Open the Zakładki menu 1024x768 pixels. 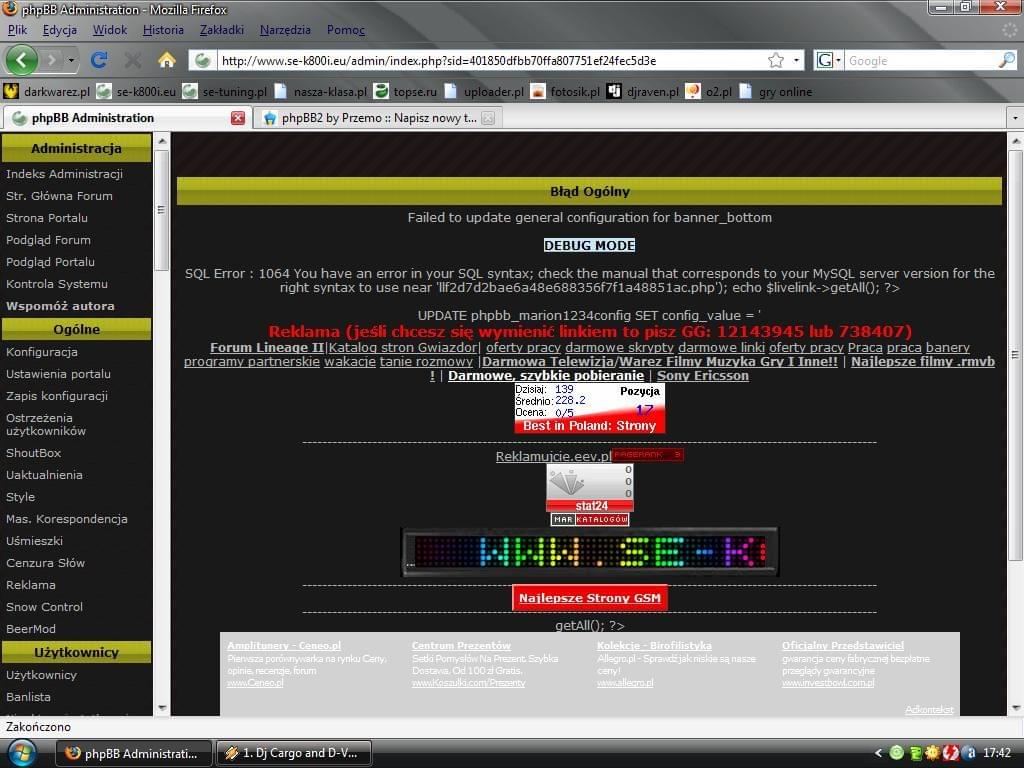[221, 30]
